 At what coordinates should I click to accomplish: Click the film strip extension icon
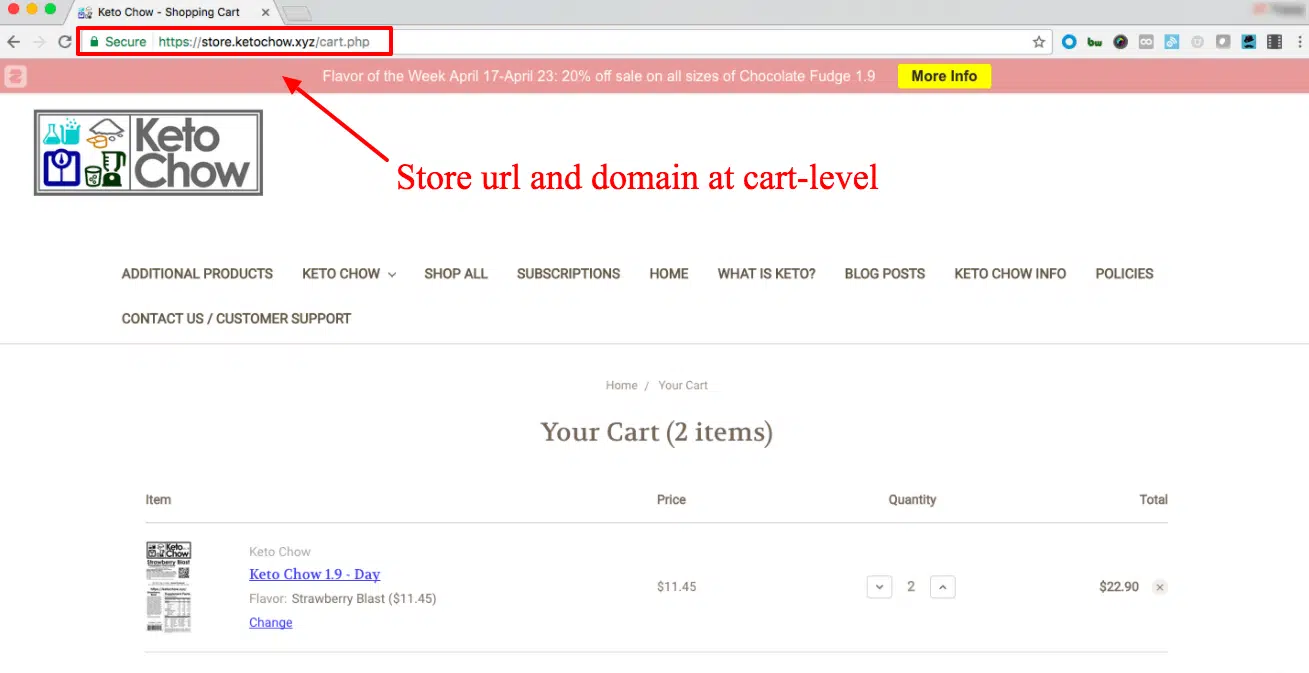(1274, 42)
